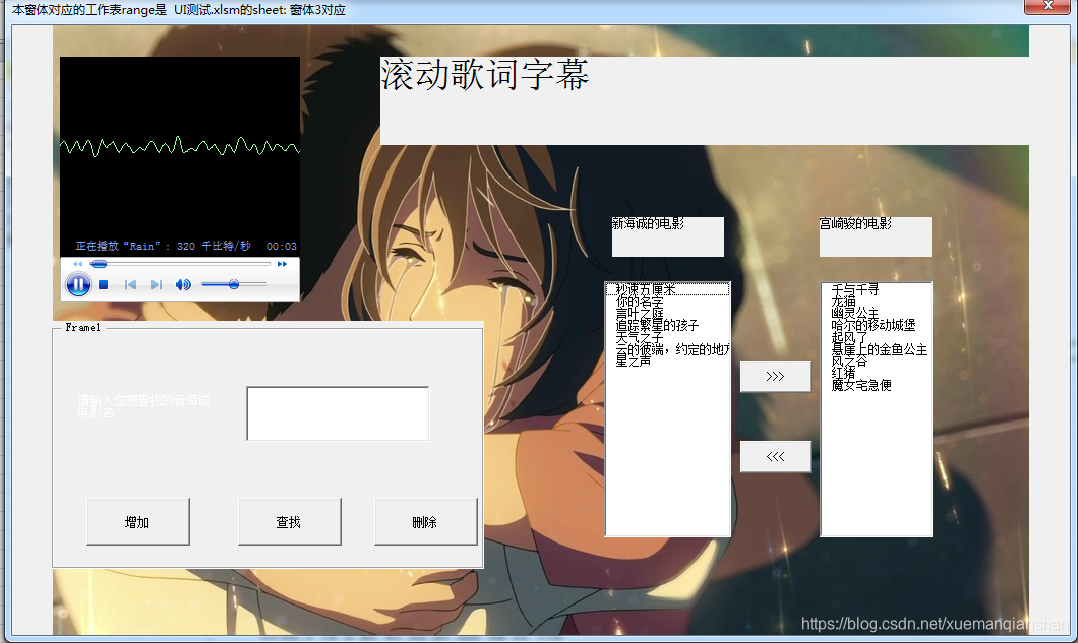Click the 宫崎骏的电影 label
Viewport: 1078px width, 643px height.
click(876, 237)
